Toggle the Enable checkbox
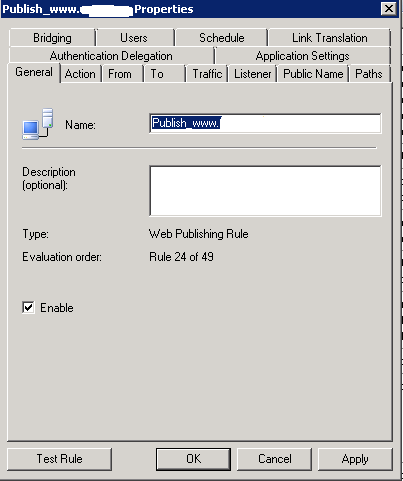This screenshot has height=481, width=403. coord(28,307)
